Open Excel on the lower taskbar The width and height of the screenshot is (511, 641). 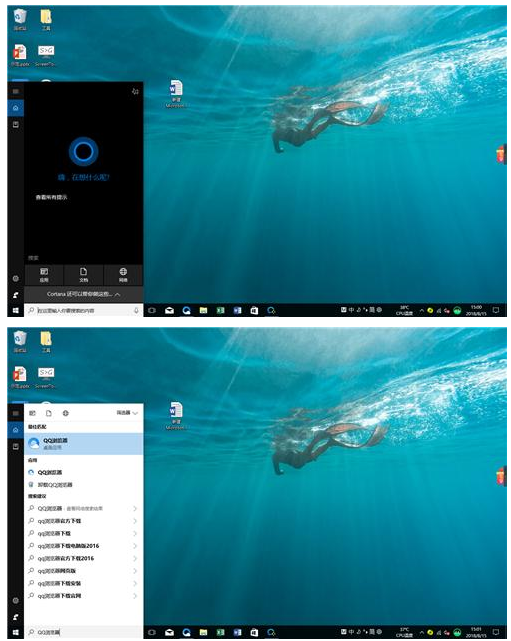point(220,632)
